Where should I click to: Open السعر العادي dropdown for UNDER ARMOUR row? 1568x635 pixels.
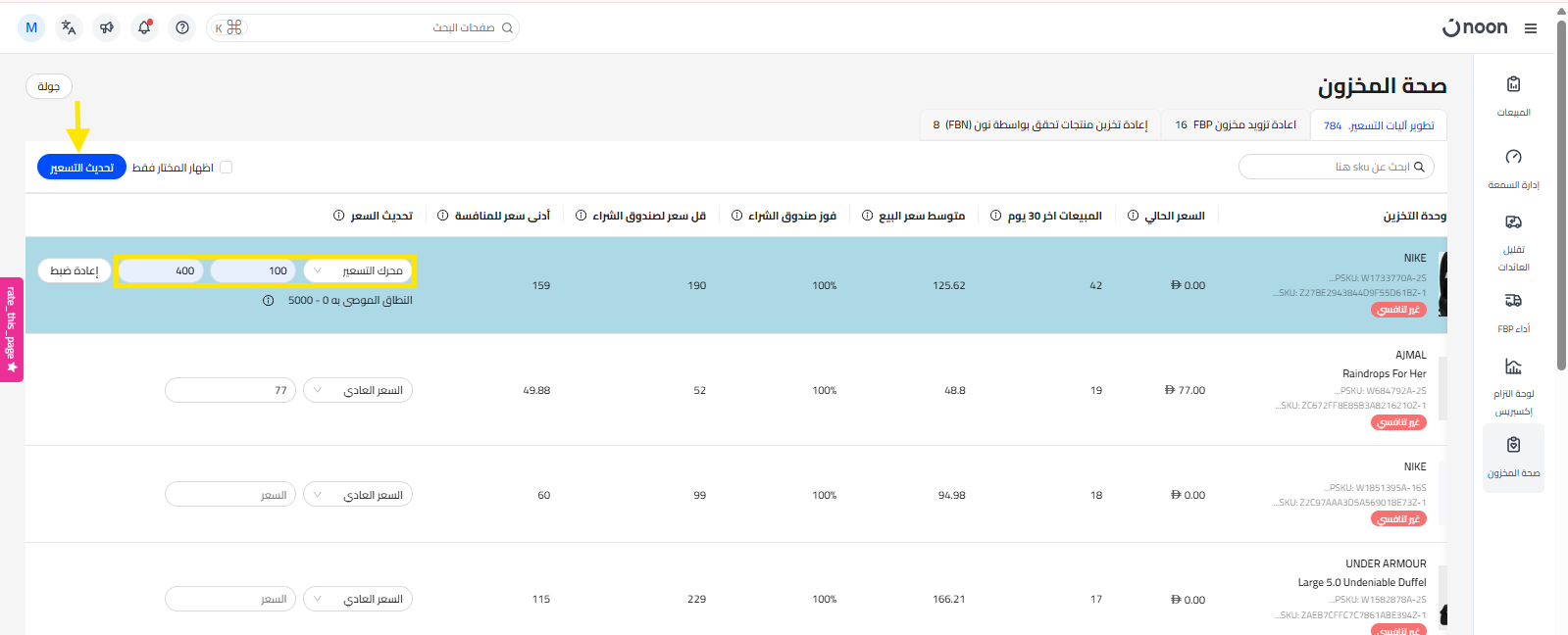click(358, 599)
